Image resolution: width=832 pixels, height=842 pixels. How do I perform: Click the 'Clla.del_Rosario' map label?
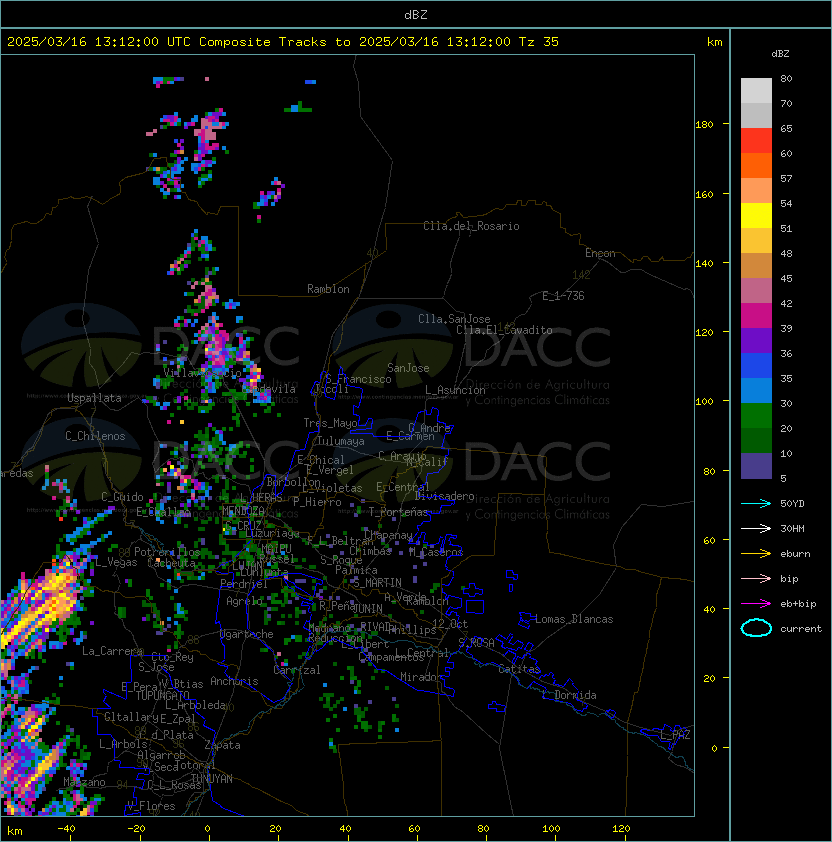pyautogui.click(x=471, y=226)
